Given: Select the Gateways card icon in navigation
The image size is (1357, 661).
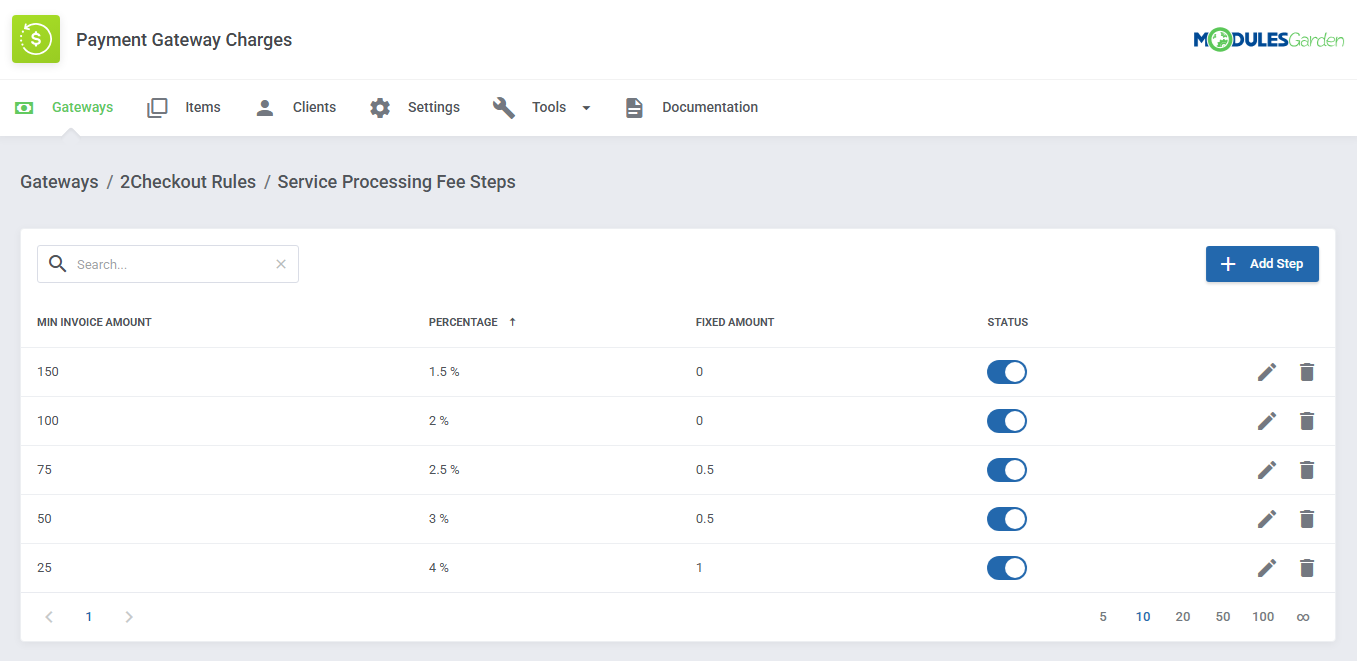Looking at the screenshot, I should 24,106.
